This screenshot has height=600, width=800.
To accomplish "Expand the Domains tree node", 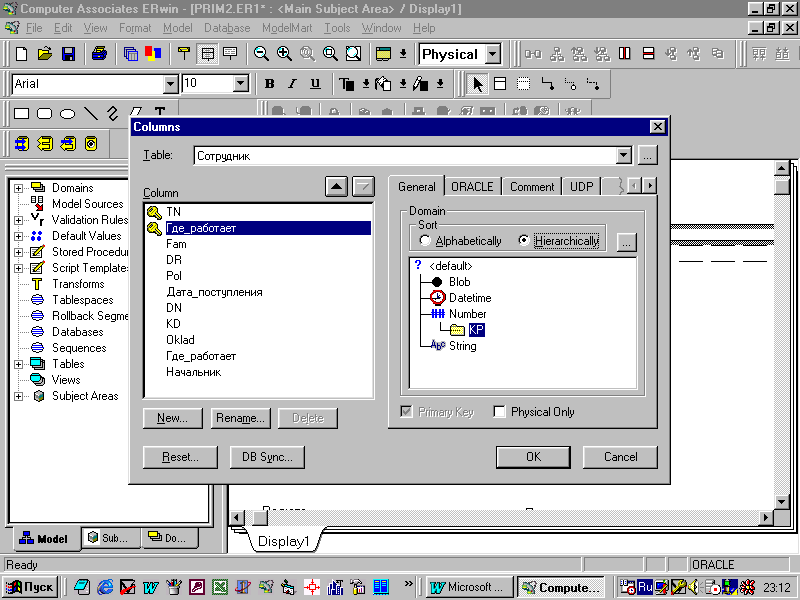I will pyautogui.click(x=18, y=188).
